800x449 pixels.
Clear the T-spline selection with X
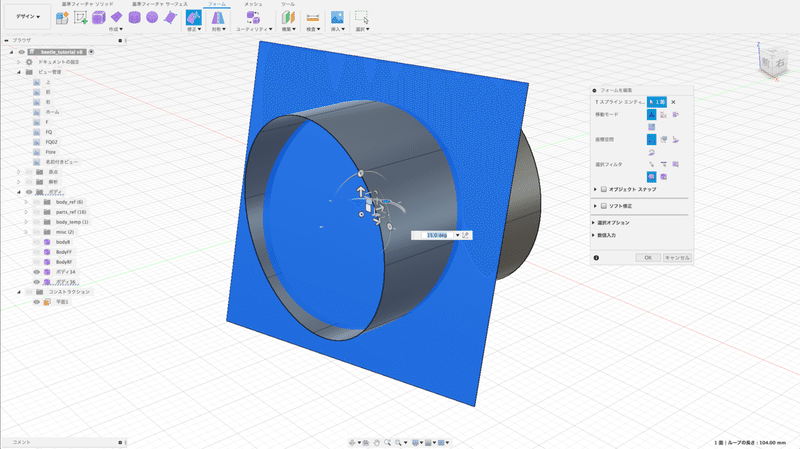pos(673,102)
